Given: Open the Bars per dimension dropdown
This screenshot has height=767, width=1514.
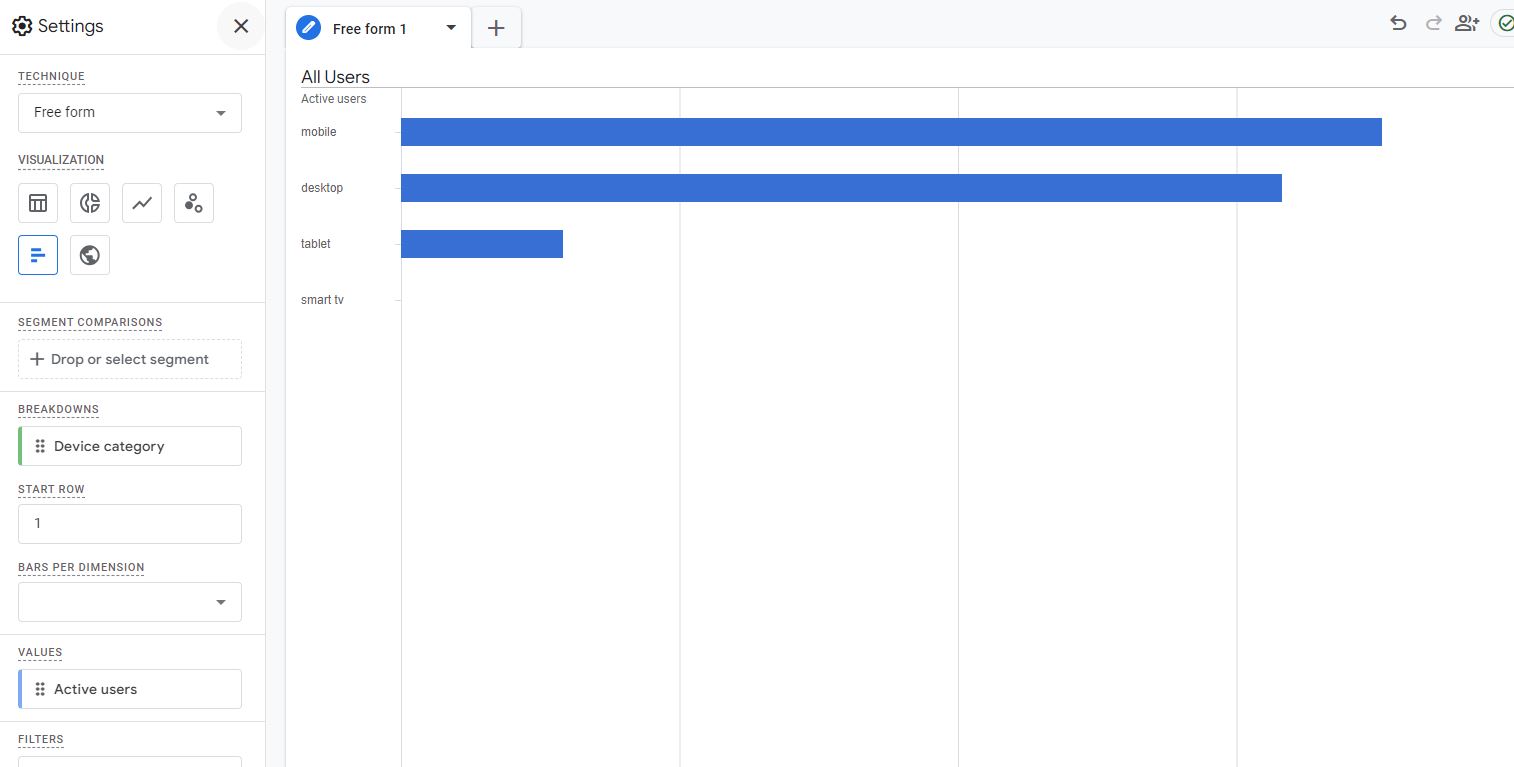Looking at the screenshot, I should (x=129, y=601).
